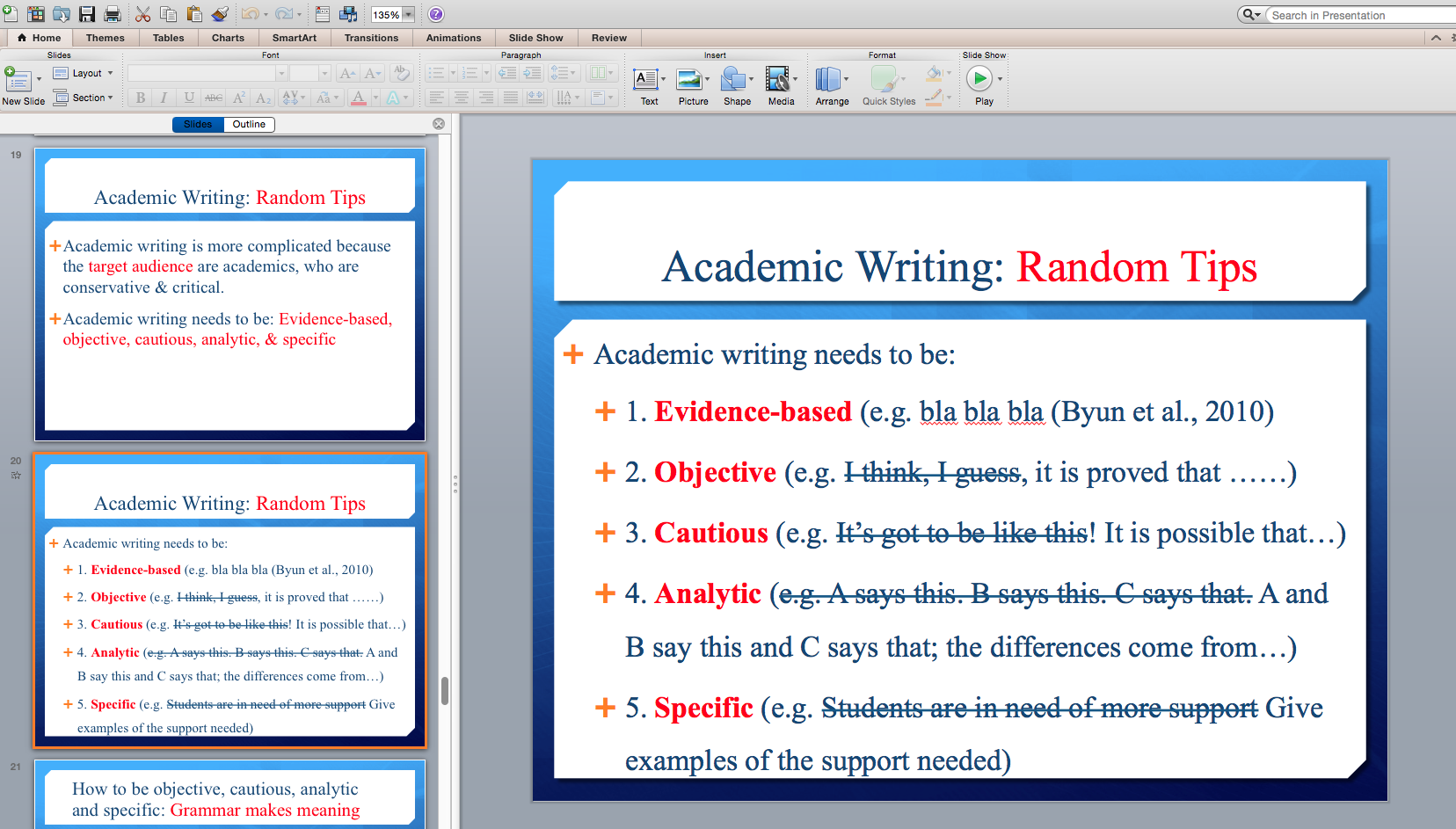Expand the font size combo box
The height and width of the screenshot is (829, 1456).
click(x=324, y=73)
